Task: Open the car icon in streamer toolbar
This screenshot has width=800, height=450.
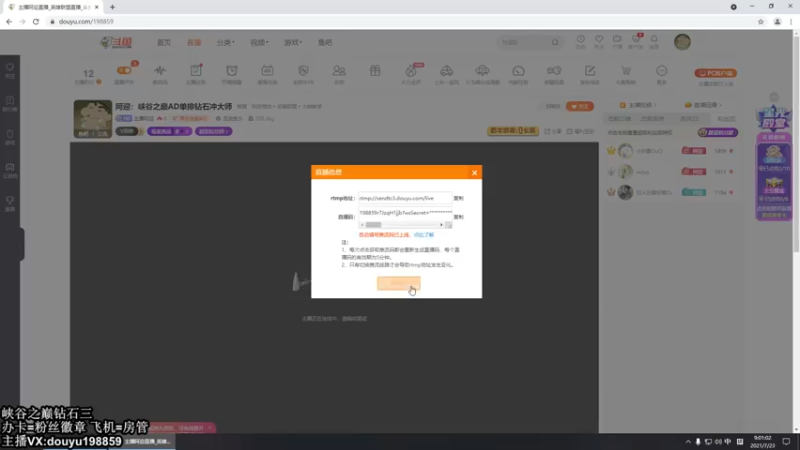Action: pyautogui.click(x=446, y=71)
